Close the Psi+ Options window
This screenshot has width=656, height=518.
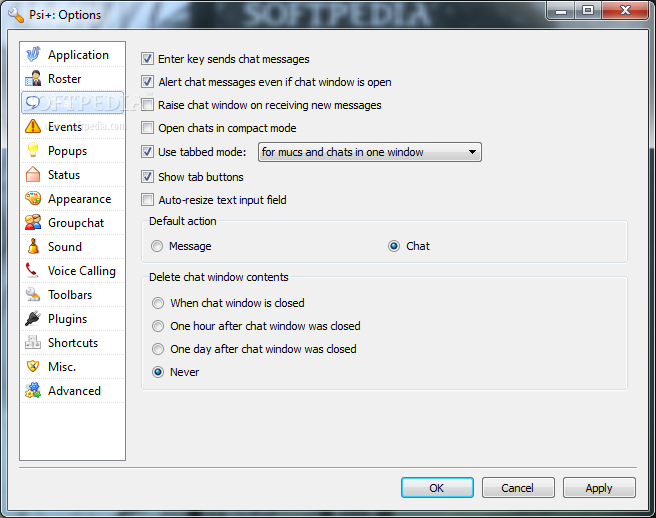click(625, 11)
